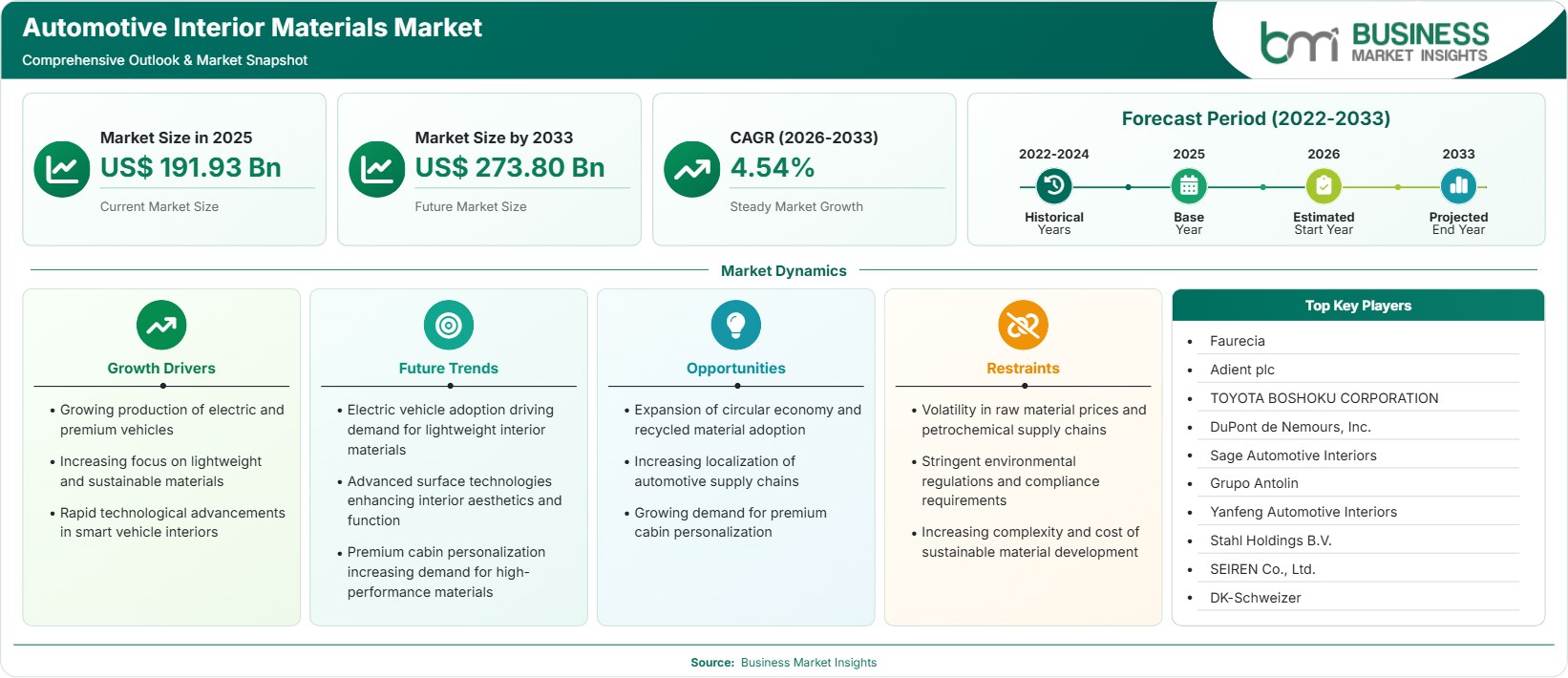Click the Business Market Insights source link

tap(809, 663)
